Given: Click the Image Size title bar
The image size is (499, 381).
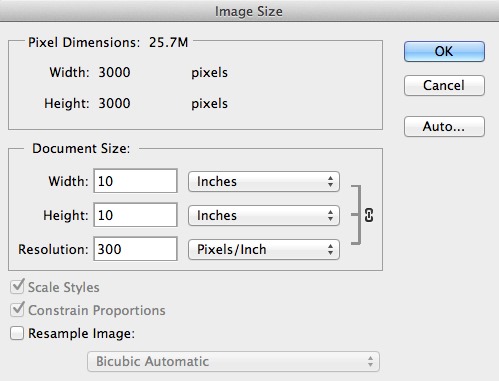Looking at the screenshot, I should (x=249, y=11).
